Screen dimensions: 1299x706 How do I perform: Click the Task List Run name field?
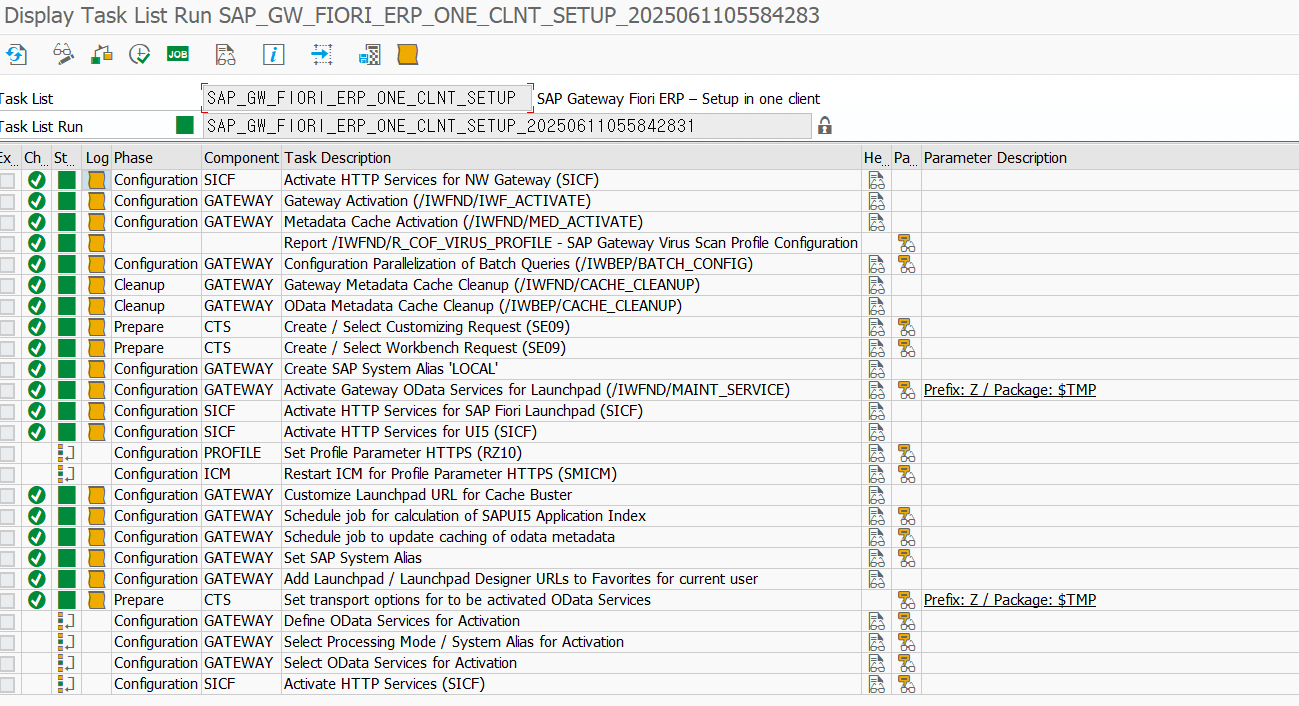pyautogui.click(x=506, y=126)
